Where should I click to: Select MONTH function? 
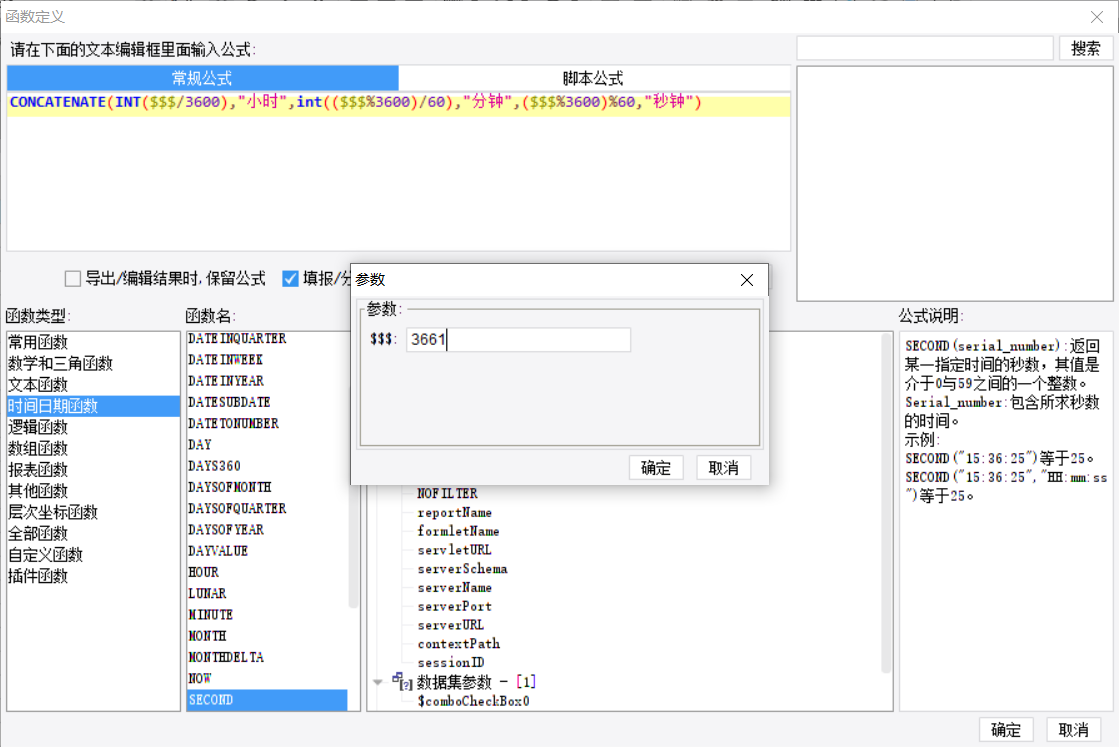point(267,636)
